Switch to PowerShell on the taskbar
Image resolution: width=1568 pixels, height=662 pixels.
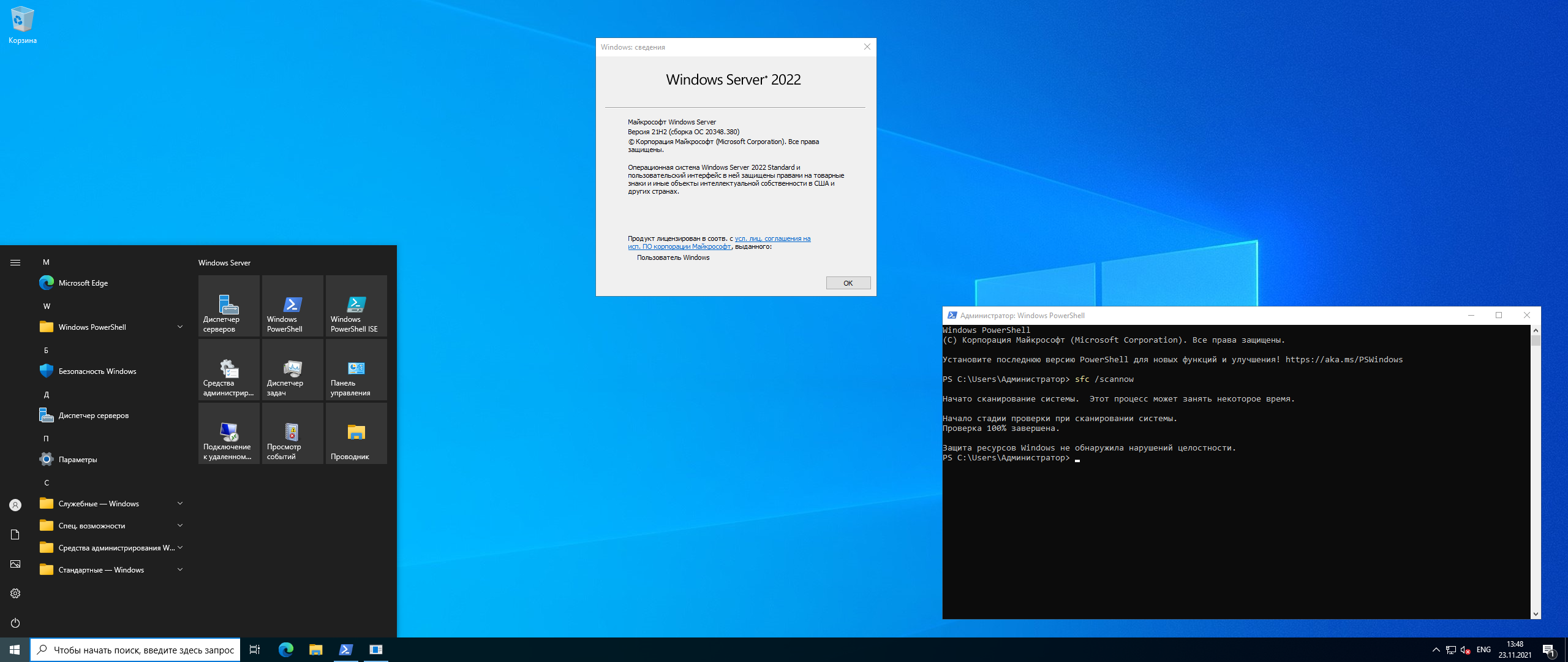[346, 650]
